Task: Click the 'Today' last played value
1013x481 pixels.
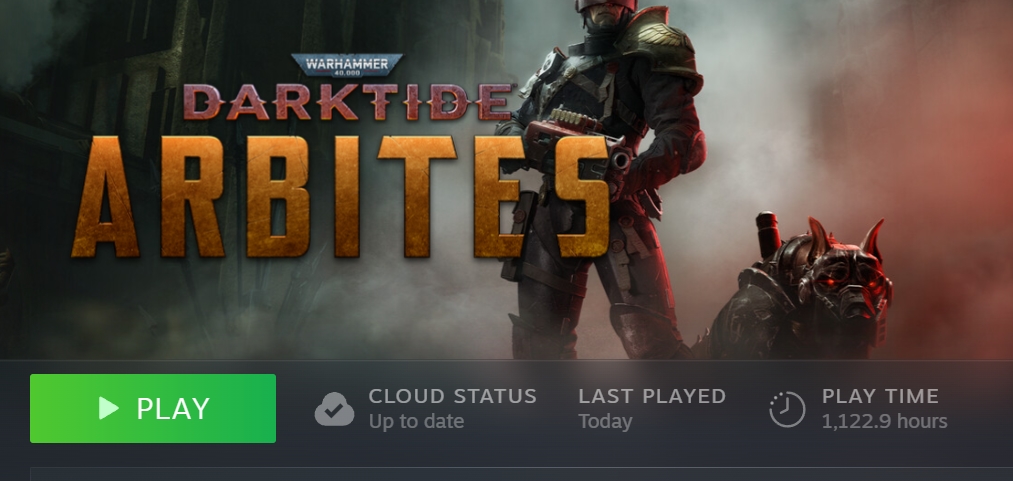Action: (x=605, y=422)
